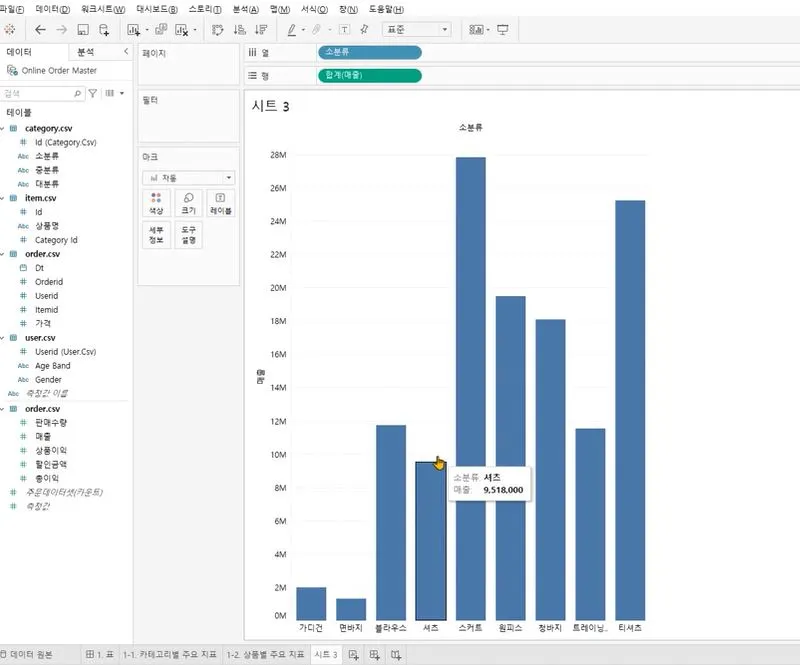The image size is (800, 665).
Task: Collapse the item.csv table
Action: pos(3,198)
